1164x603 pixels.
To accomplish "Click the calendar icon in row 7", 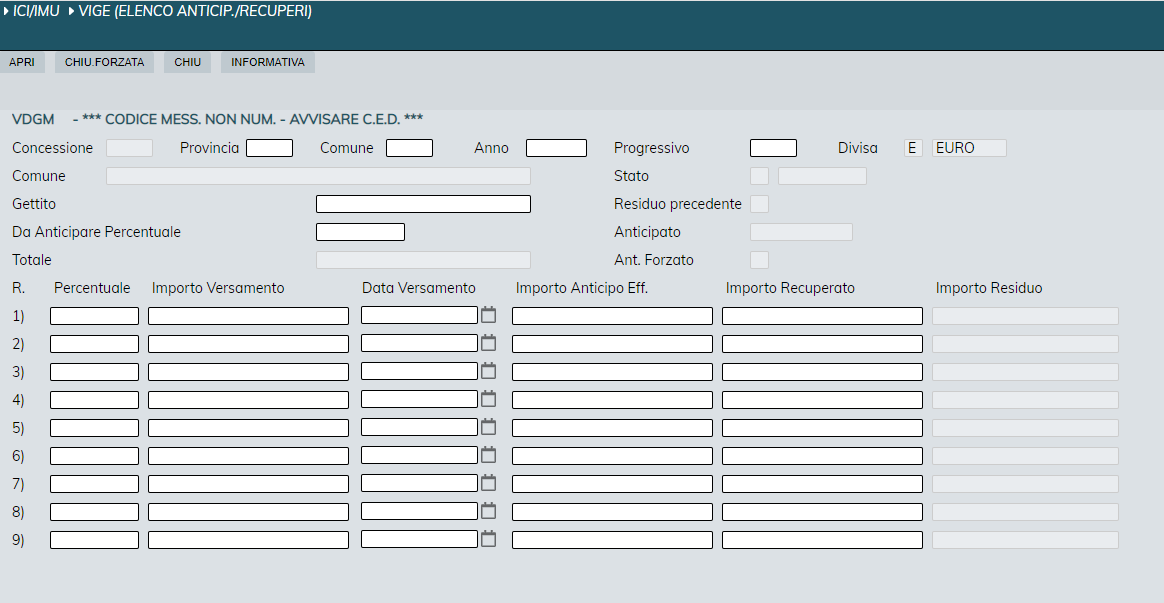I will click(488, 483).
